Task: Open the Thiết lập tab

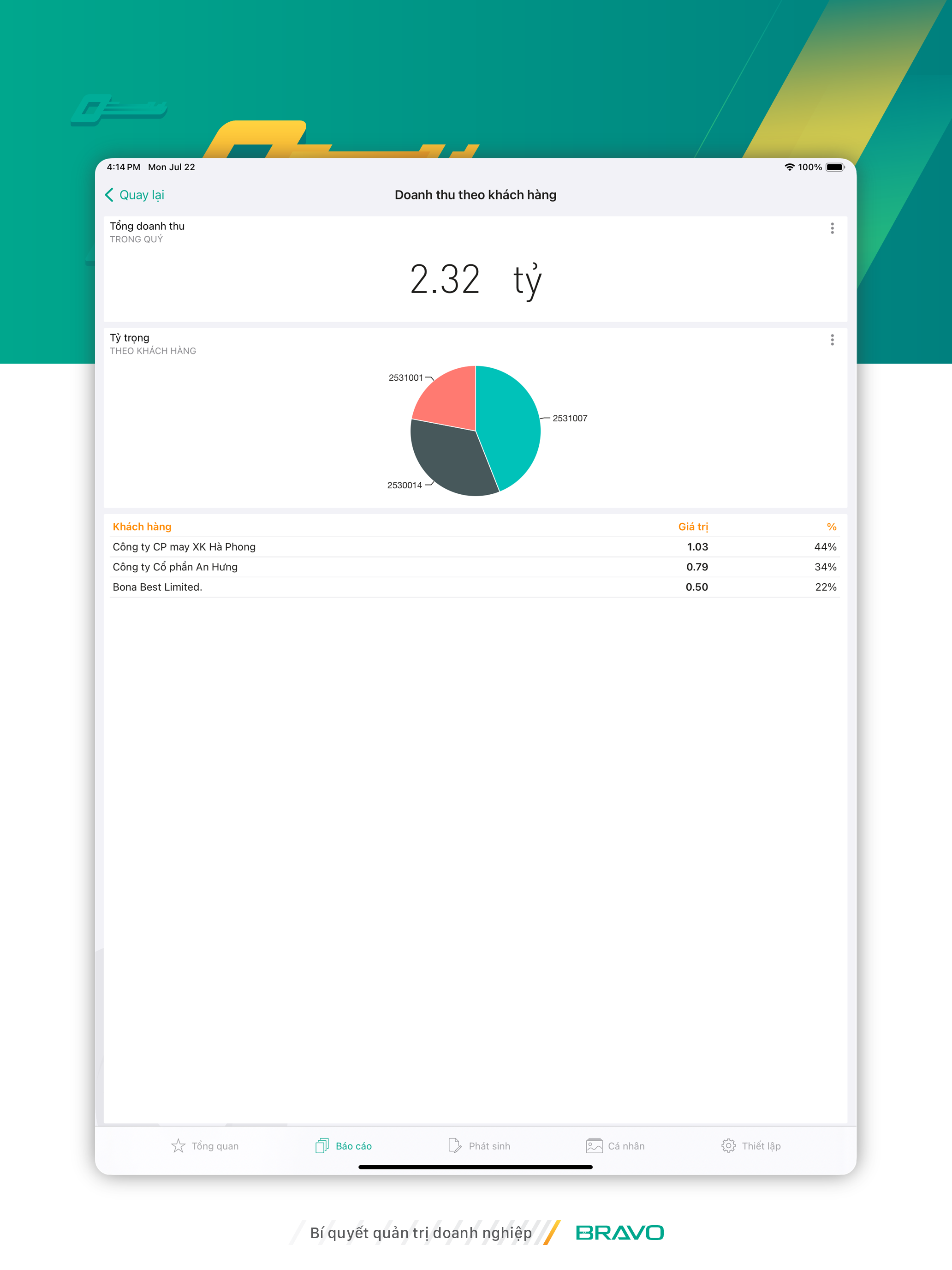Action: (x=751, y=1145)
